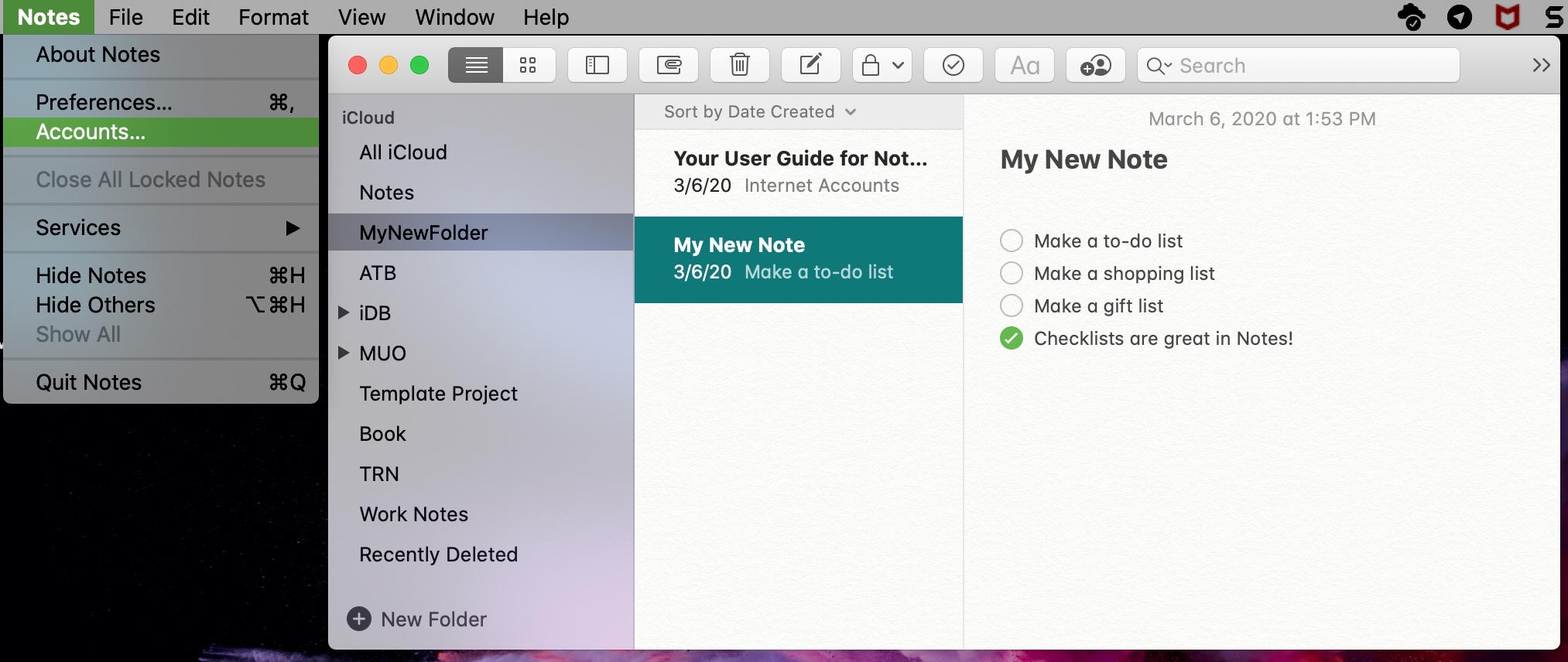Choose About Notes menu item

coord(161,54)
